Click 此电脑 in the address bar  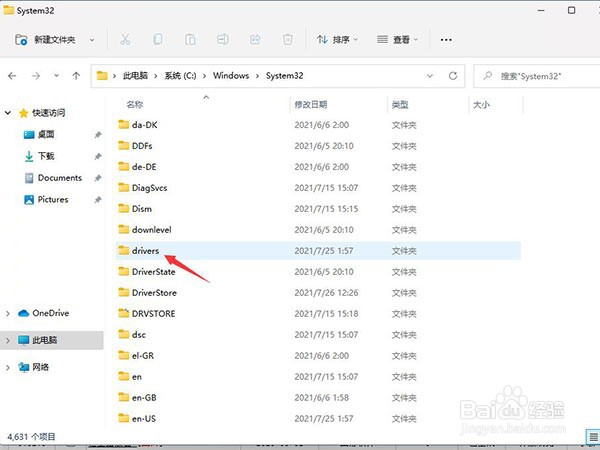pyautogui.click(x=135, y=76)
